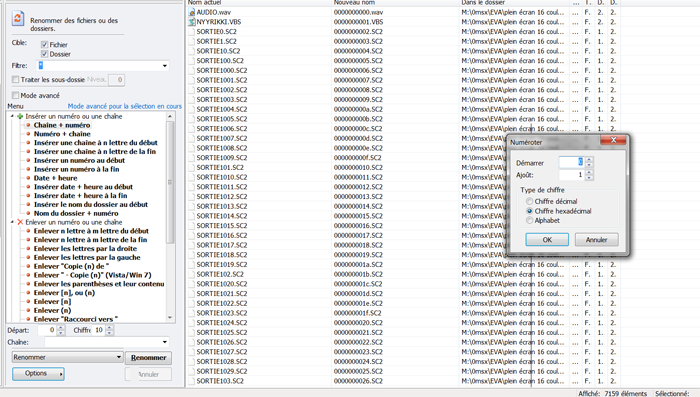Open the Chaîne dropdown arrow

tap(165, 343)
